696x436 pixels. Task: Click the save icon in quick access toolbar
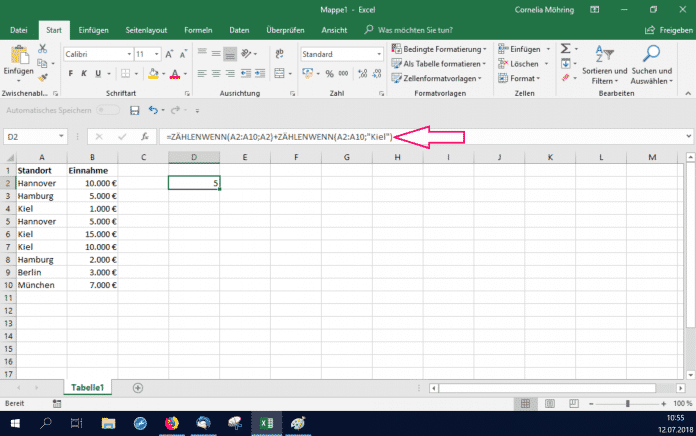128,110
